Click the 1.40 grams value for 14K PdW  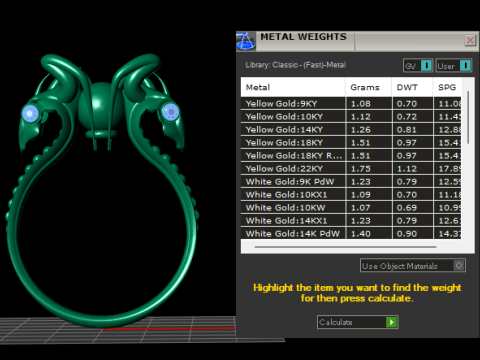point(361,234)
